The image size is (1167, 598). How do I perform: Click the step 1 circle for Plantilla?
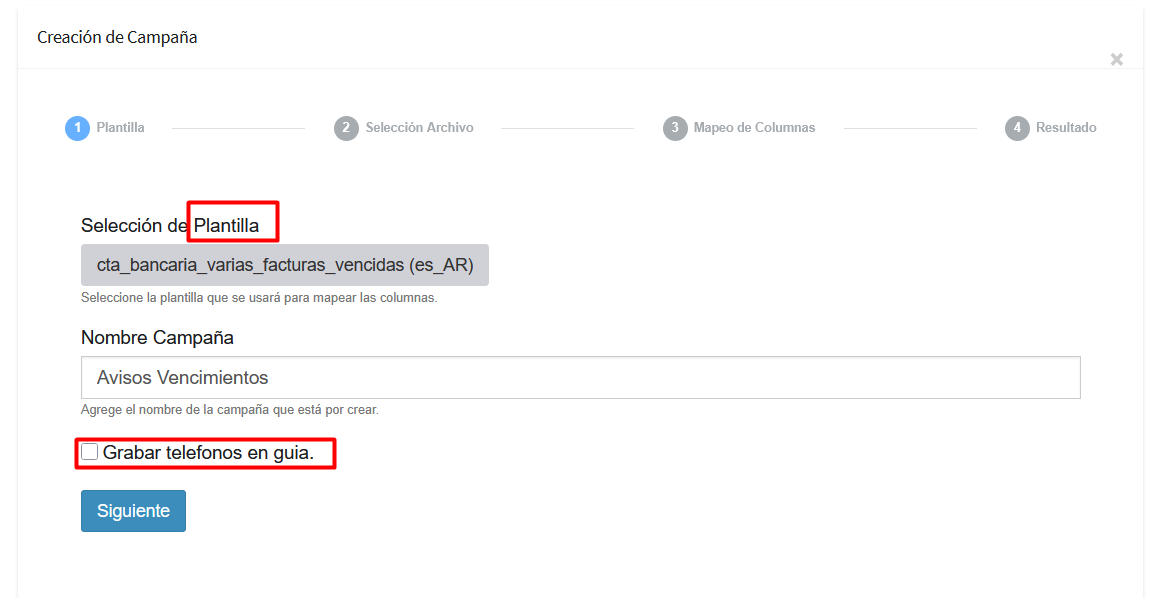click(77, 128)
